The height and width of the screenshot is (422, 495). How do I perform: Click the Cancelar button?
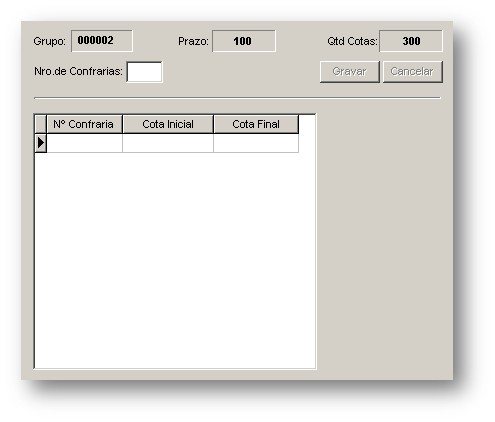[413, 72]
